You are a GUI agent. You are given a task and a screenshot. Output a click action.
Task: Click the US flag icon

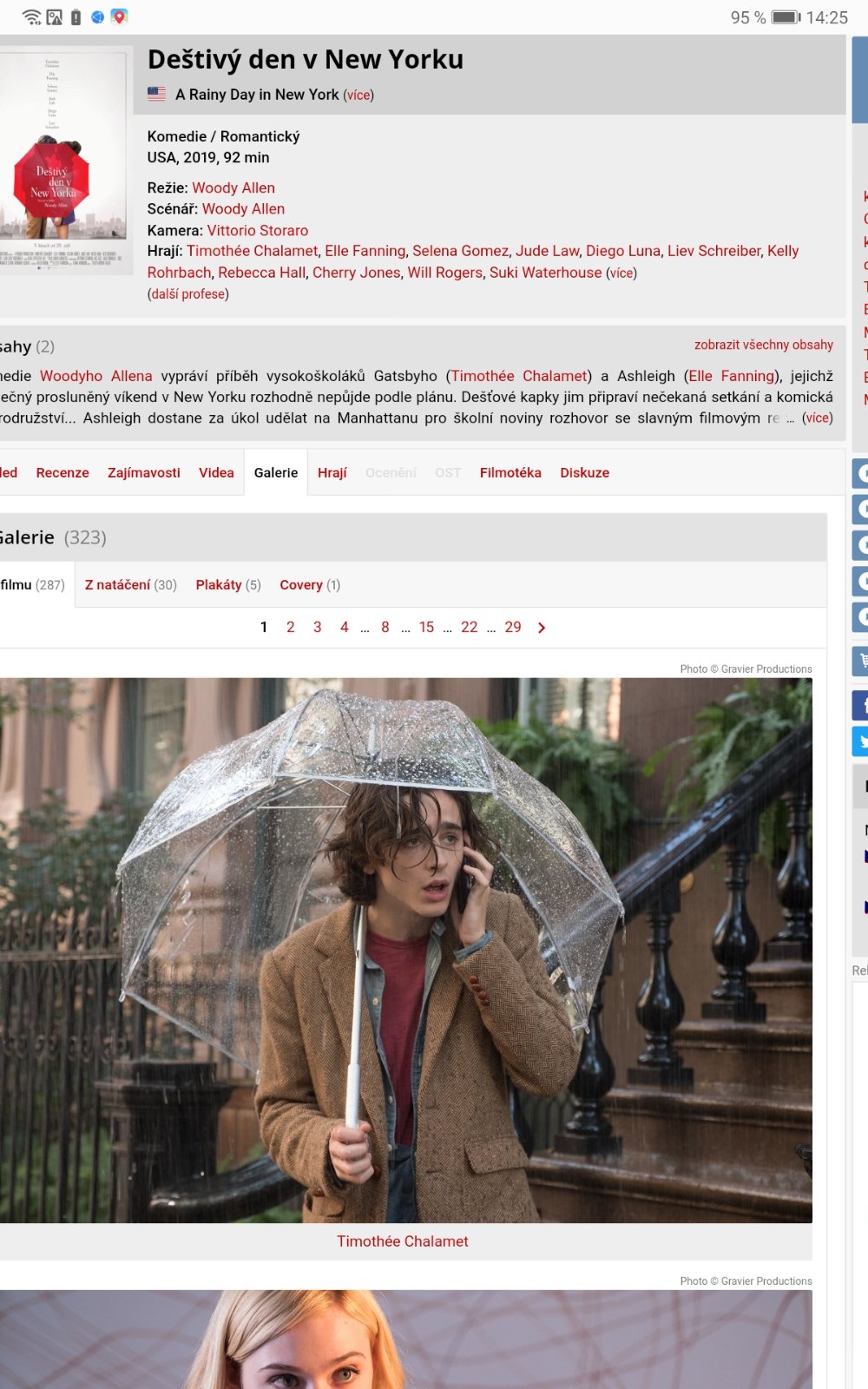(156, 95)
